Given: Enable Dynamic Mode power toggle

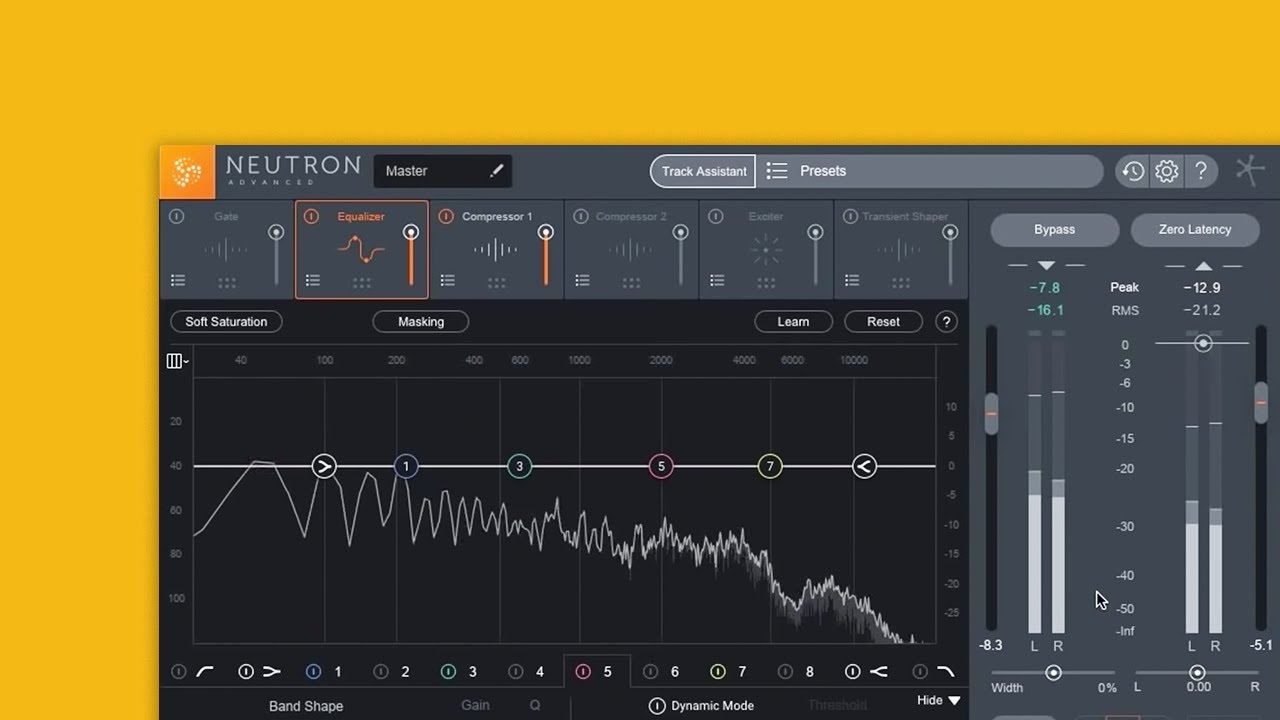Looking at the screenshot, I should click(657, 706).
